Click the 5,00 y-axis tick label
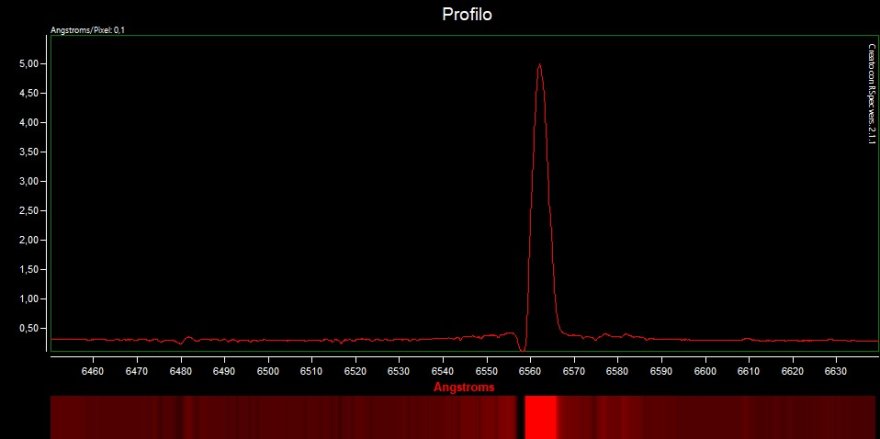Image resolution: width=880 pixels, height=439 pixels. point(30,64)
